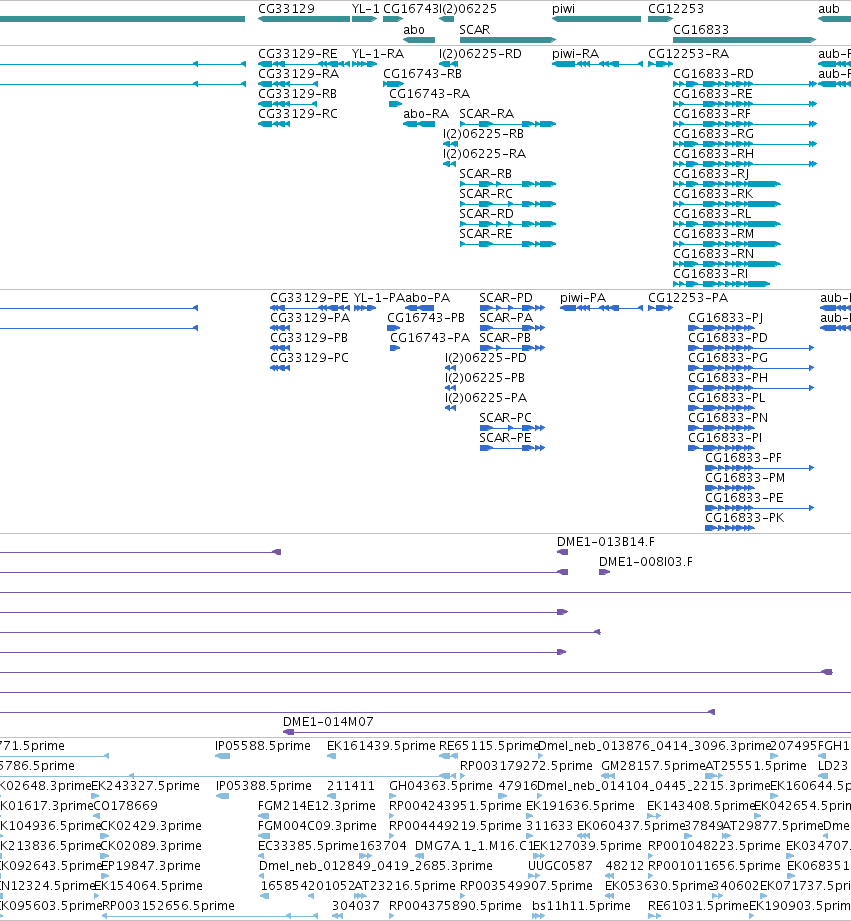Open EST EK191636.5prime
Image resolution: width=851 pixels, height=921 pixels.
(580, 806)
